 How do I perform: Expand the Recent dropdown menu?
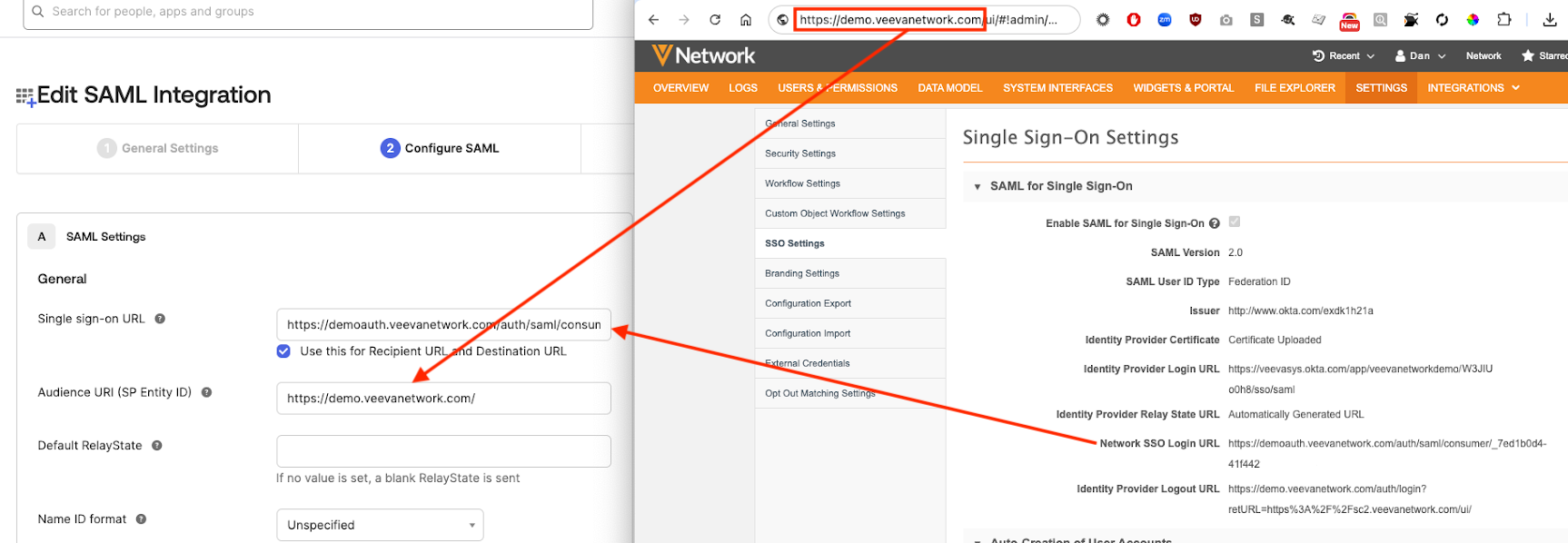tap(1344, 56)
